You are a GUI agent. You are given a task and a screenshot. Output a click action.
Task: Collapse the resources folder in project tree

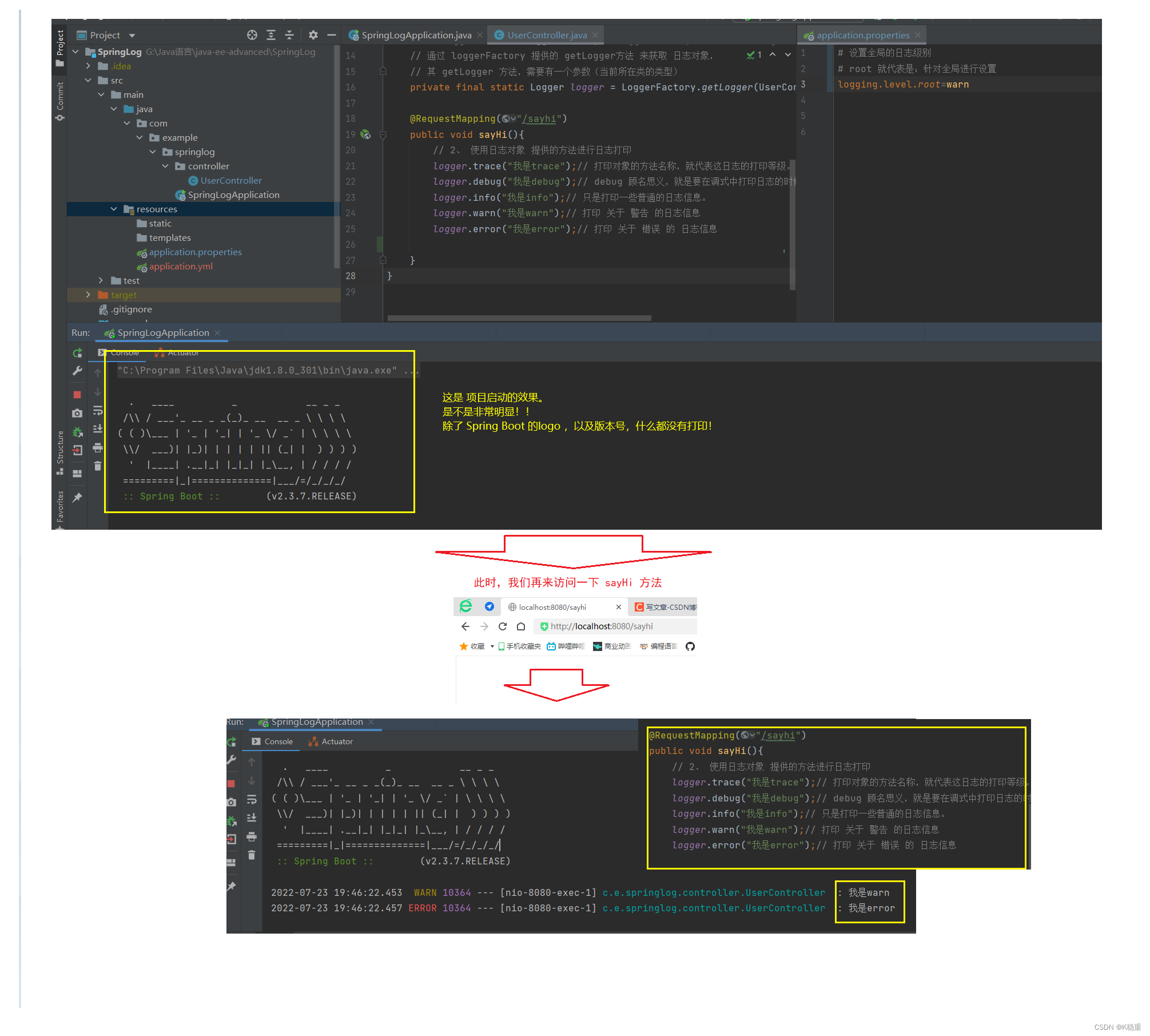(x=114, y=209)
